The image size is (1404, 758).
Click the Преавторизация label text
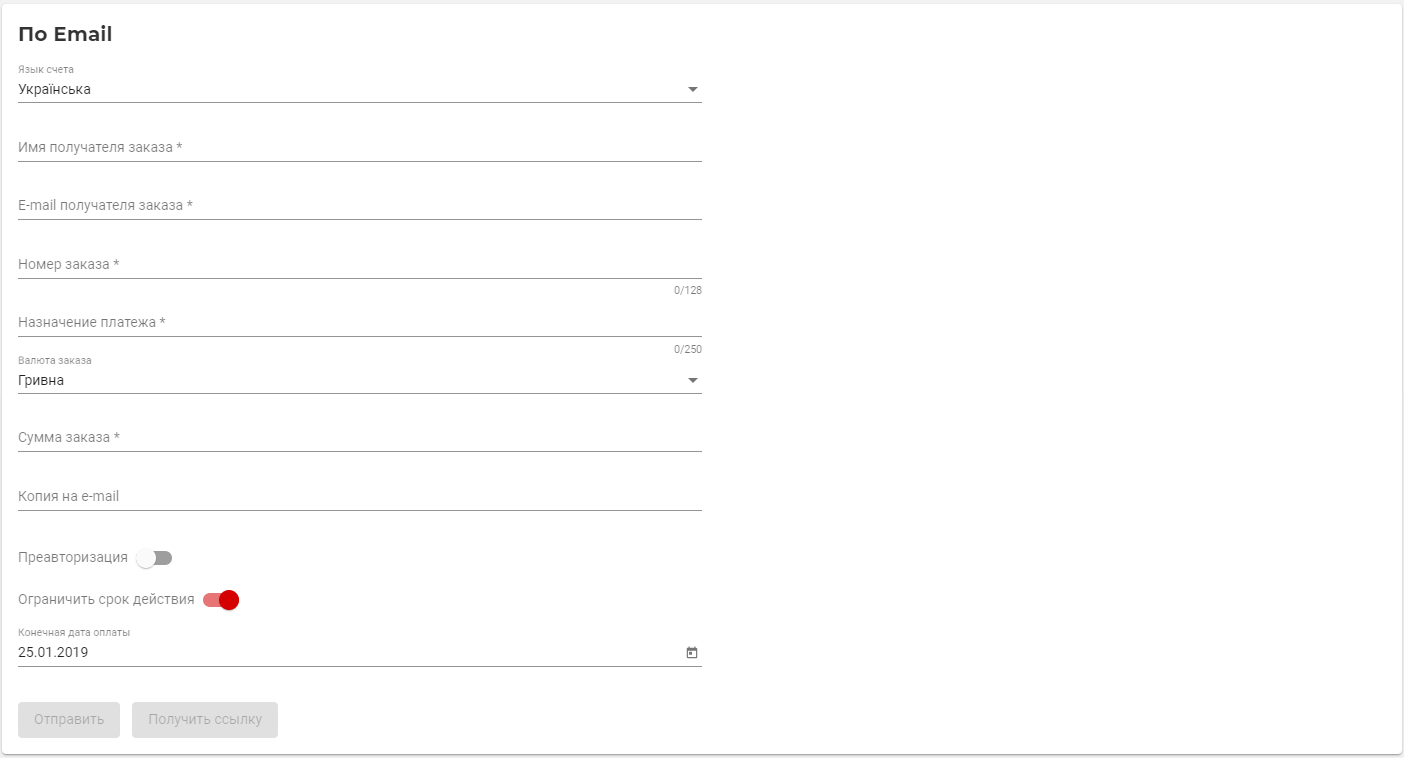click(73, 558)
